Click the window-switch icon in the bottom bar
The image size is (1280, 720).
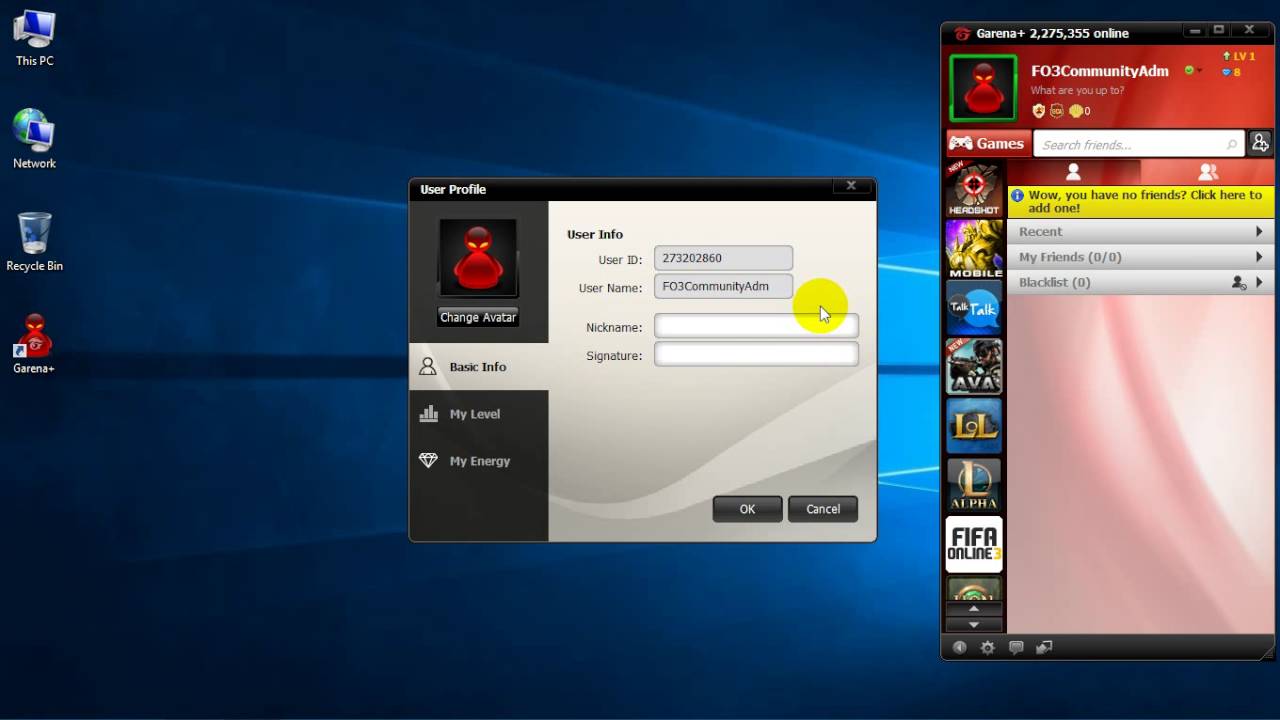coord(1044,648)
